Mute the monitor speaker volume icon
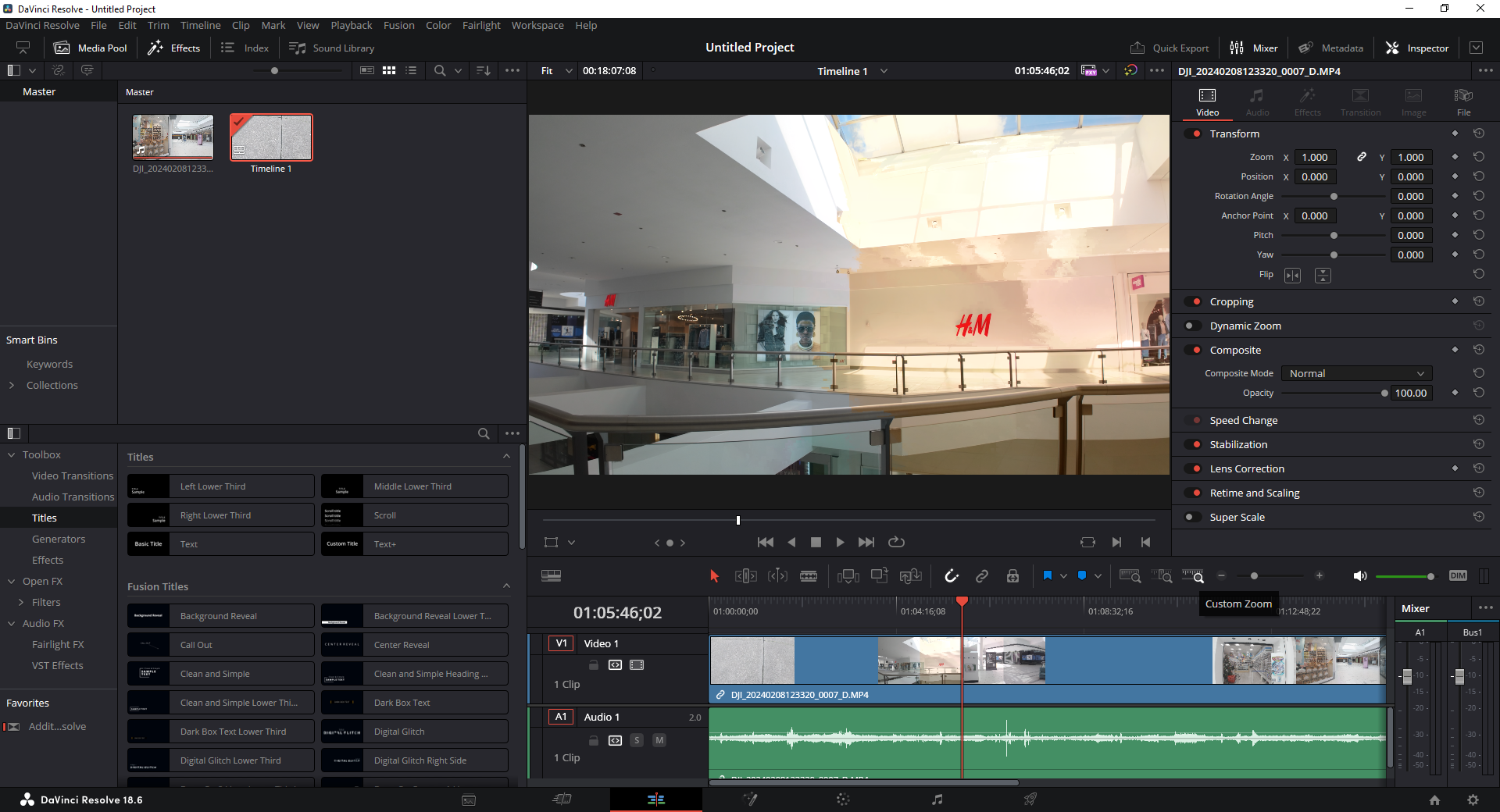 click(1359, 576)
